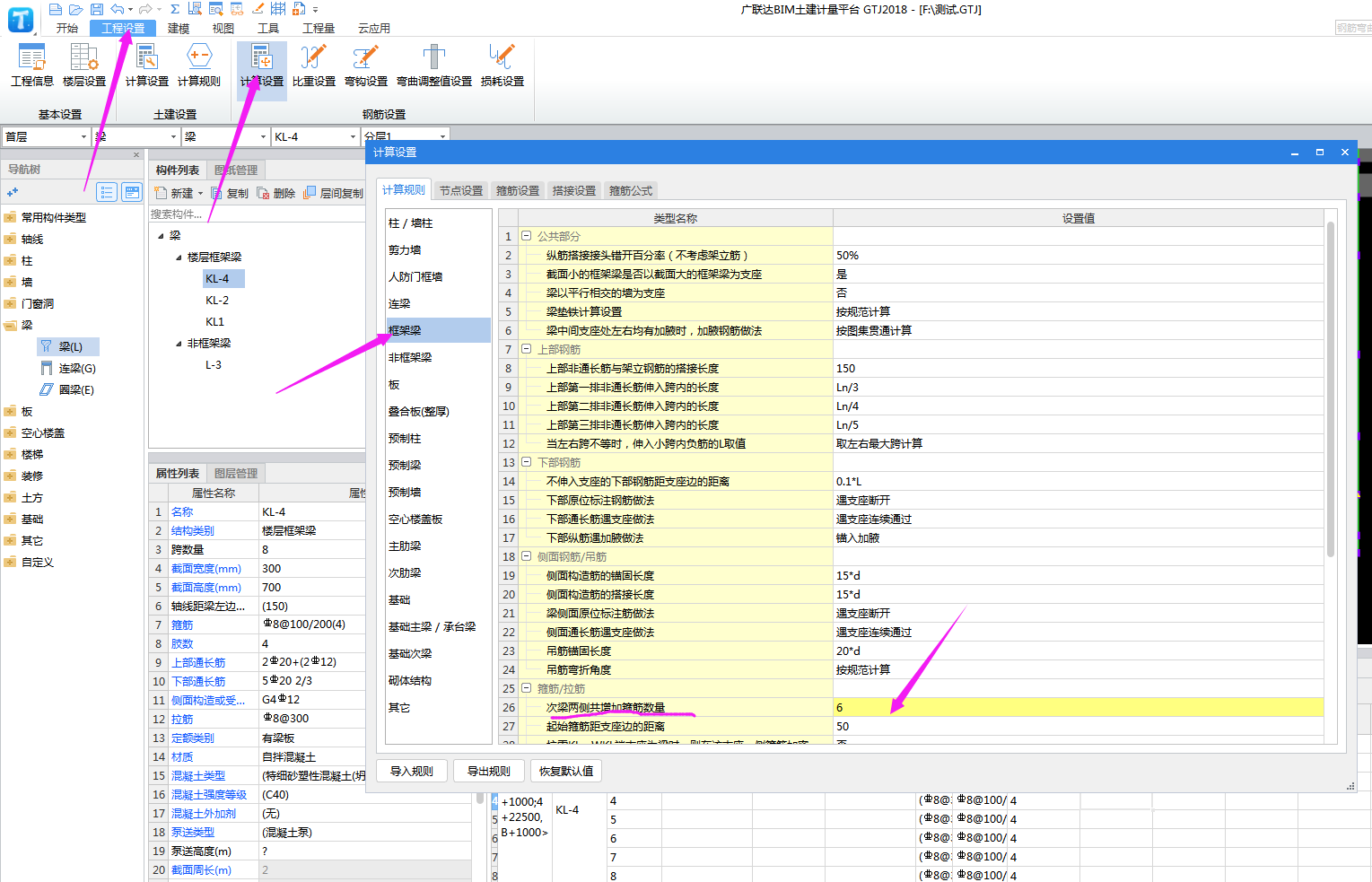The image size is (1372, 882).
Task: Select 柱 / 墙柱 in calculation settings list
Action: coord(439,223)
